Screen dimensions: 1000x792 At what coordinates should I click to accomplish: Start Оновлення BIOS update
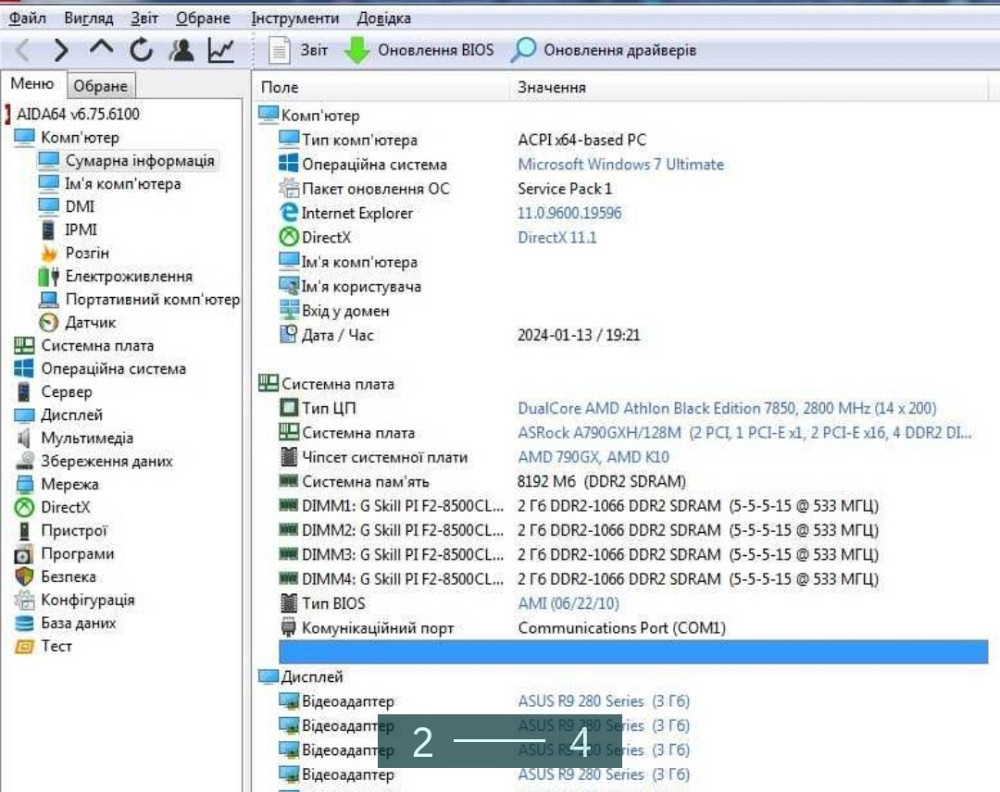pos(420,50)
